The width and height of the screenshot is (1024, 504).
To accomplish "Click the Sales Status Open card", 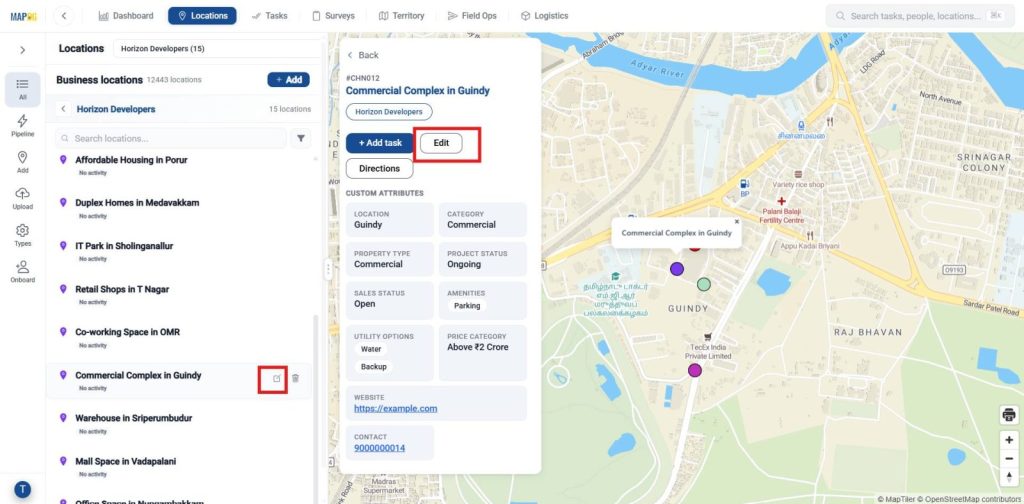I will pos(390,299).
